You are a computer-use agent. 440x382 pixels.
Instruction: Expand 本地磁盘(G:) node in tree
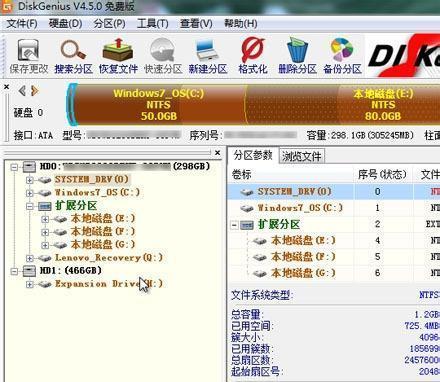45,245
